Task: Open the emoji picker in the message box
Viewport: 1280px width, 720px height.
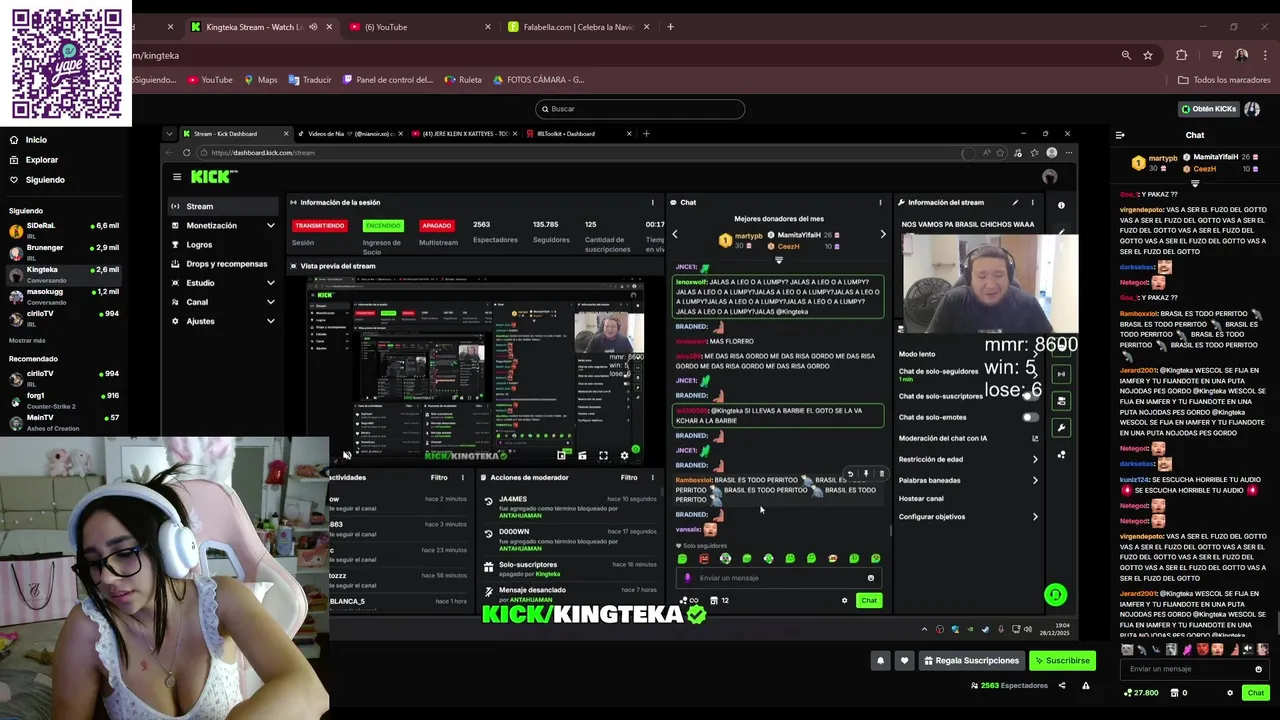Action: click(x=1258, y=669)
